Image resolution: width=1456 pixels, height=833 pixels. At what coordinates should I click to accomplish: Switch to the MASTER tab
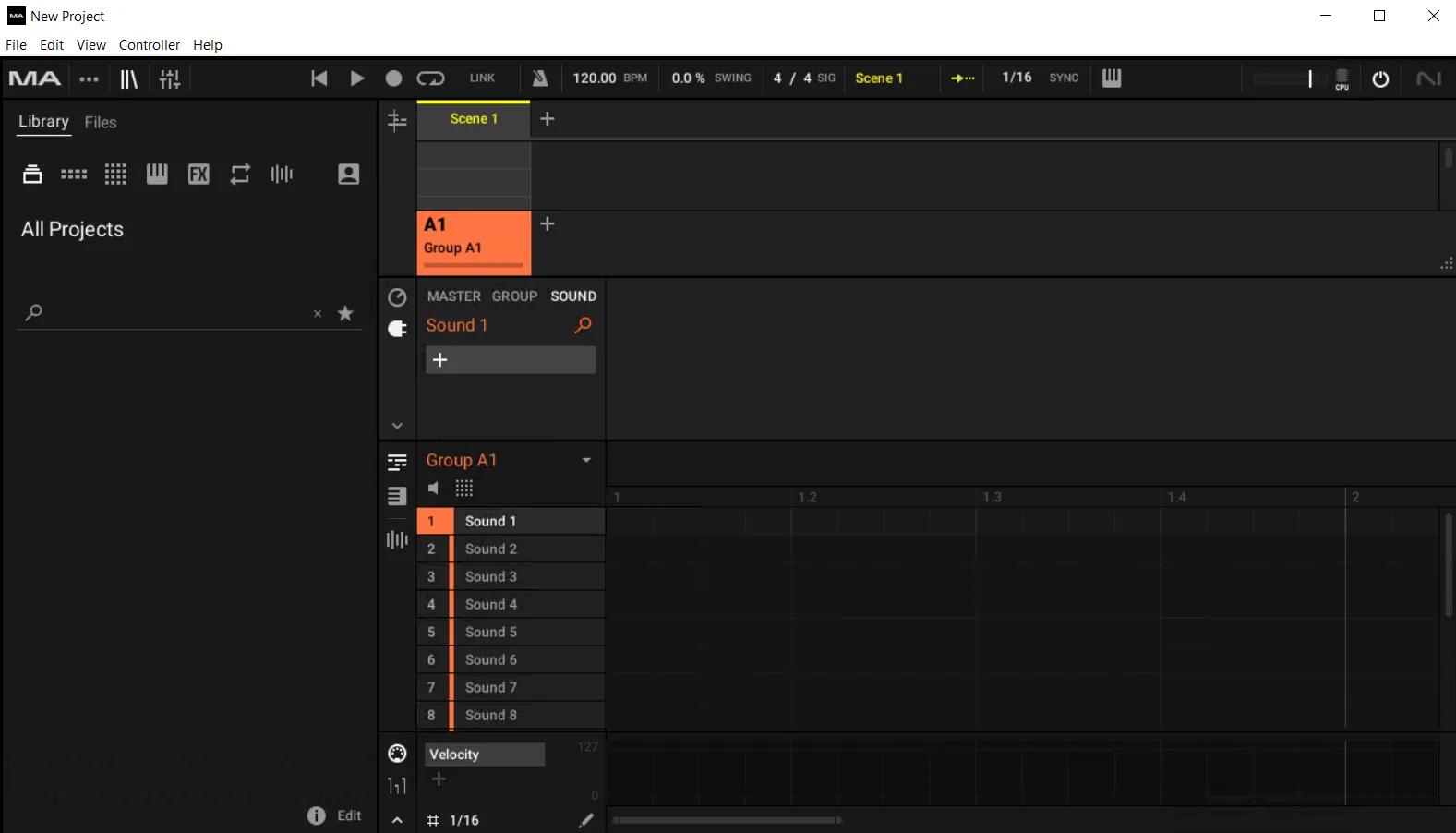[x=453, y=296]
